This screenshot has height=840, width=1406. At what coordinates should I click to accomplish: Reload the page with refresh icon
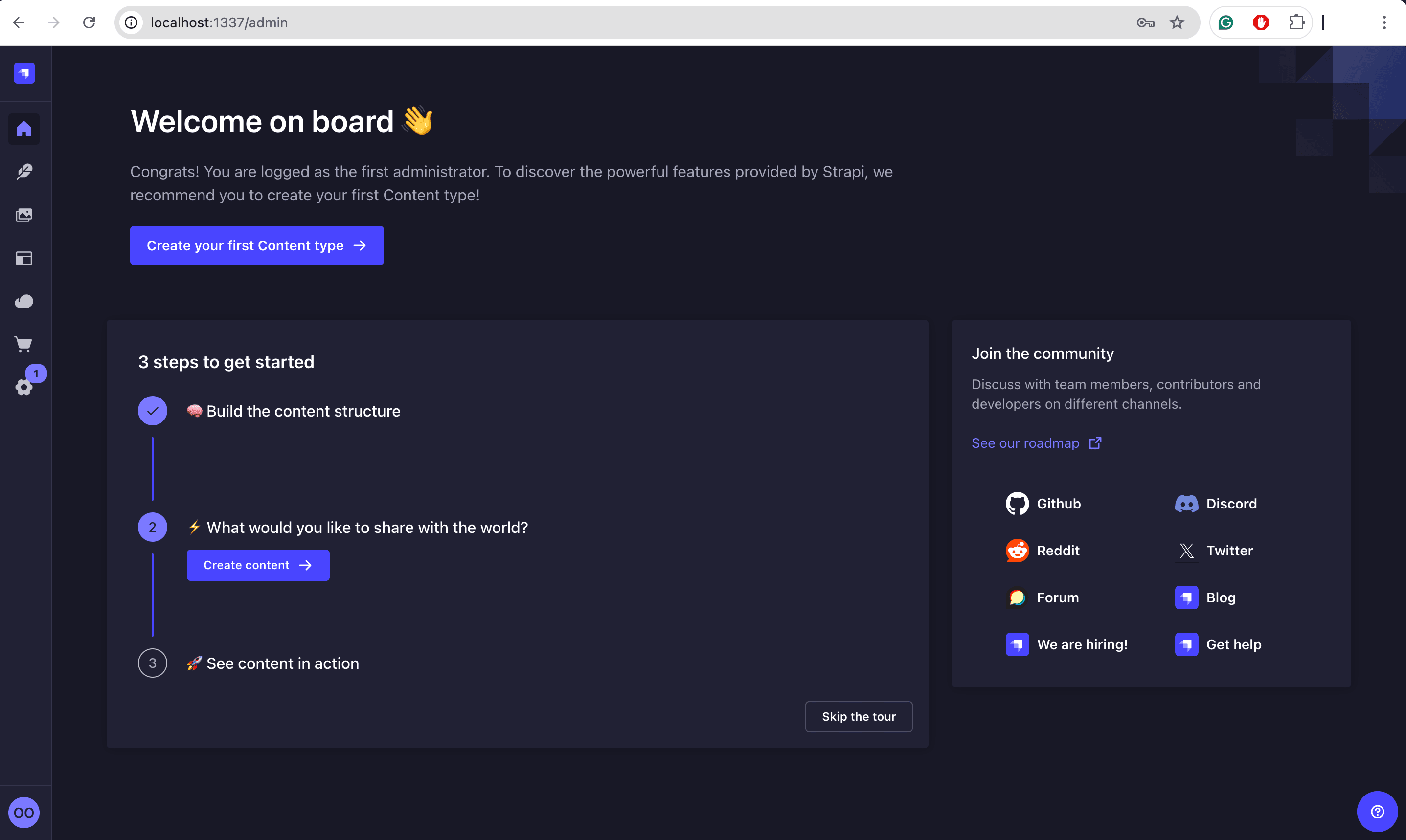point(89,22)
